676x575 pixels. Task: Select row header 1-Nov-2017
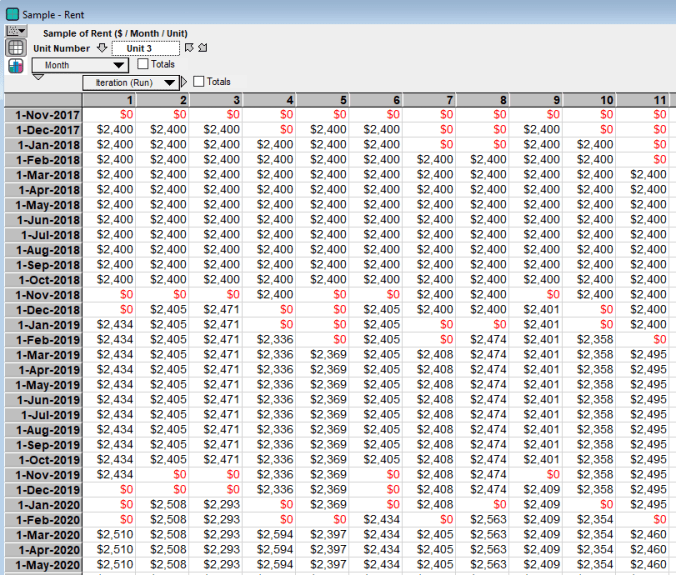pyautogui.click(x=43, y=115)
